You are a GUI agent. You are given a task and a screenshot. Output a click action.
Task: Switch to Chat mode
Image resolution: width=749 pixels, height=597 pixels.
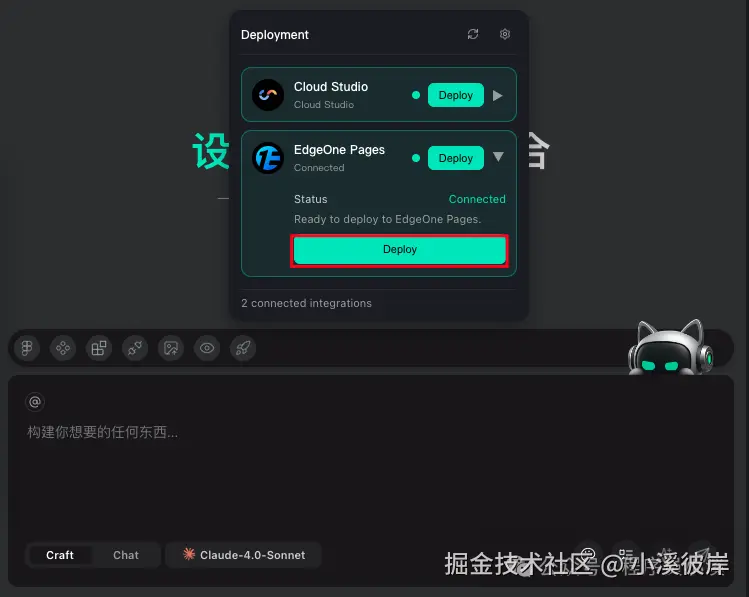coord(126,555)
